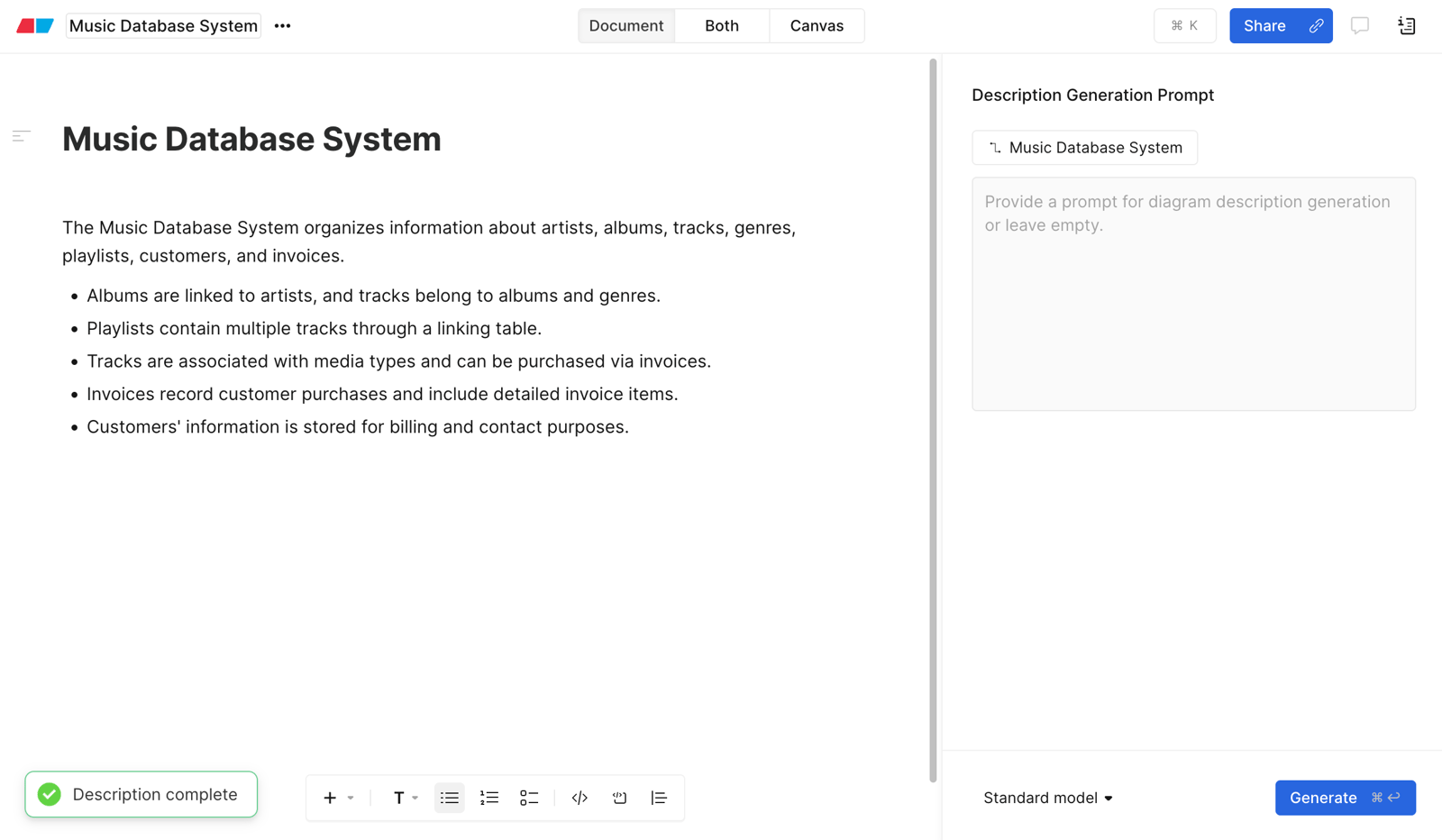Open the text style T dropdown

pyautogui.click(x=406, y=798)
